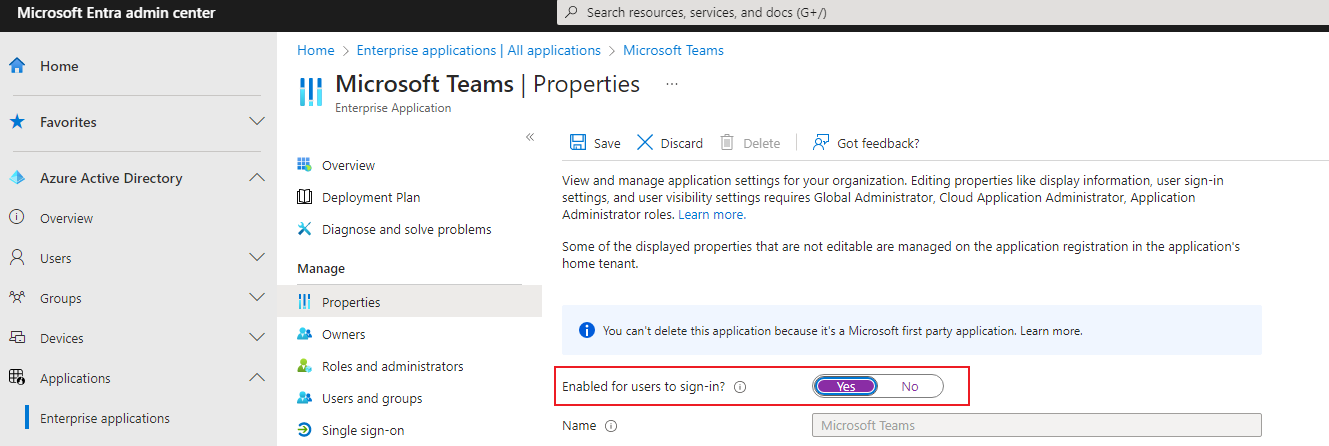Click the Got feedback person icon
Screen dimensions: 1329x446
coord(821,143)
